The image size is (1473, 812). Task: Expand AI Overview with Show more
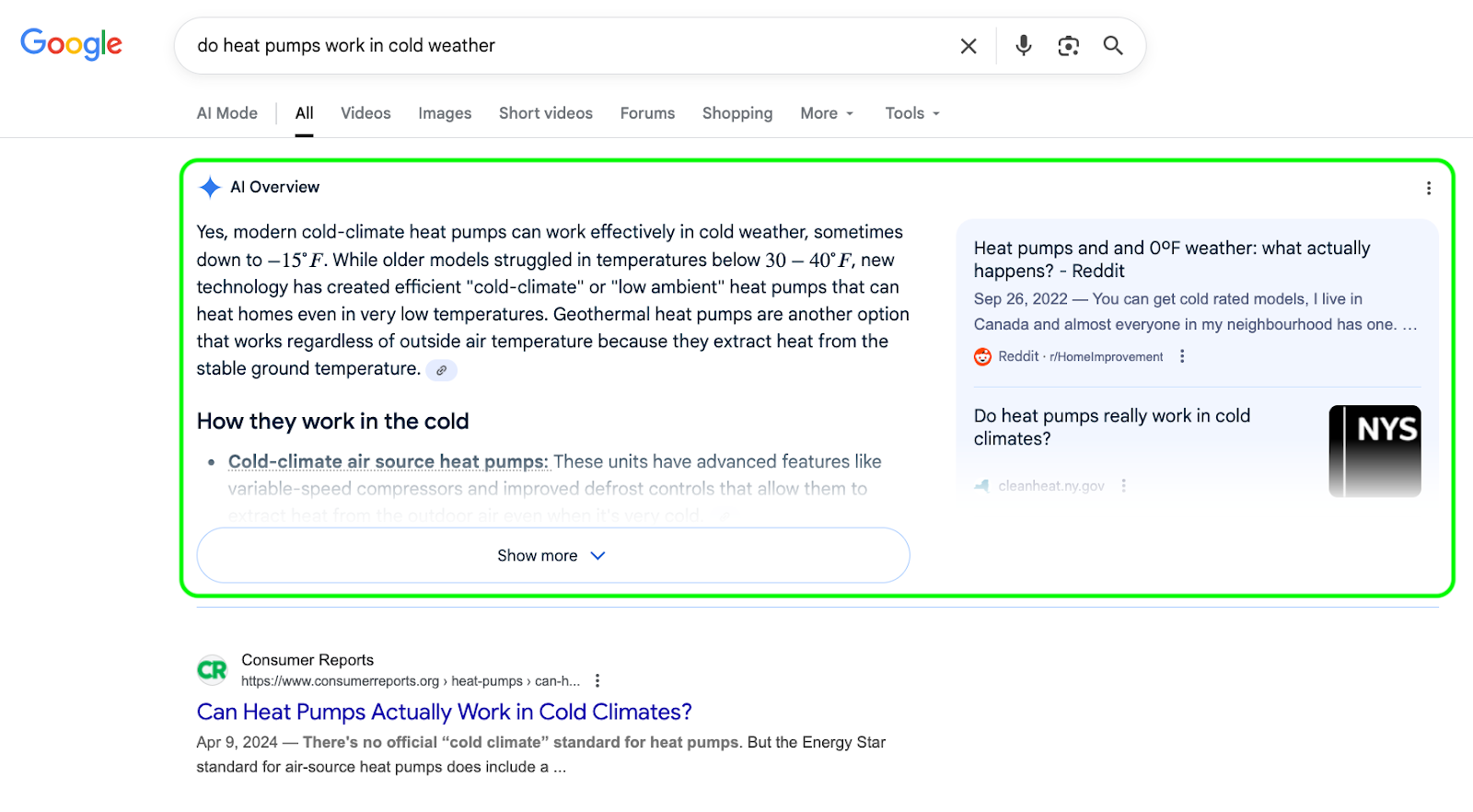(x=552, y=555)
